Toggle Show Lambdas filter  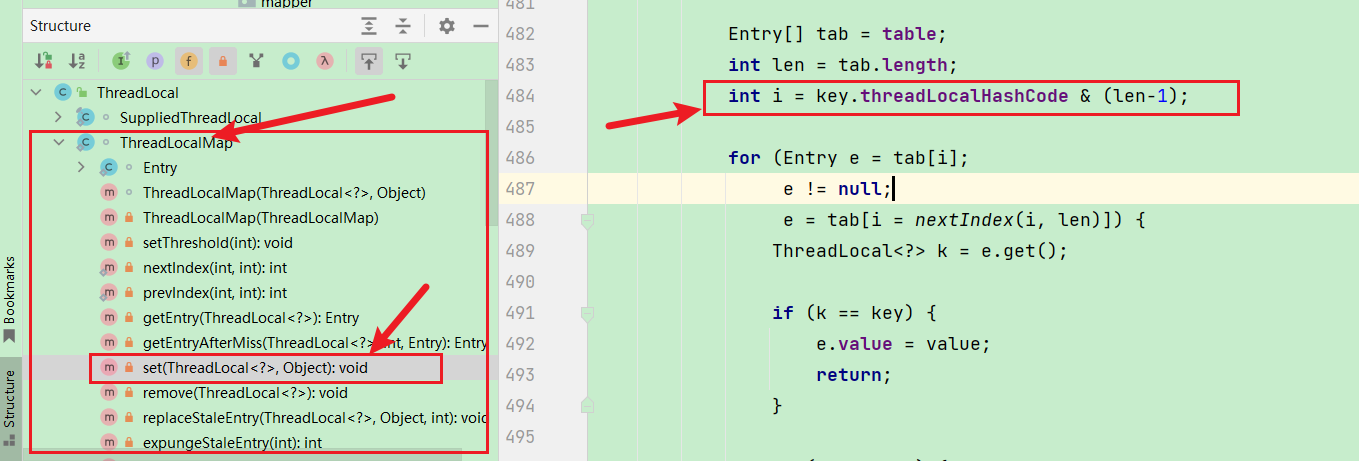click(x=324, y=61)
